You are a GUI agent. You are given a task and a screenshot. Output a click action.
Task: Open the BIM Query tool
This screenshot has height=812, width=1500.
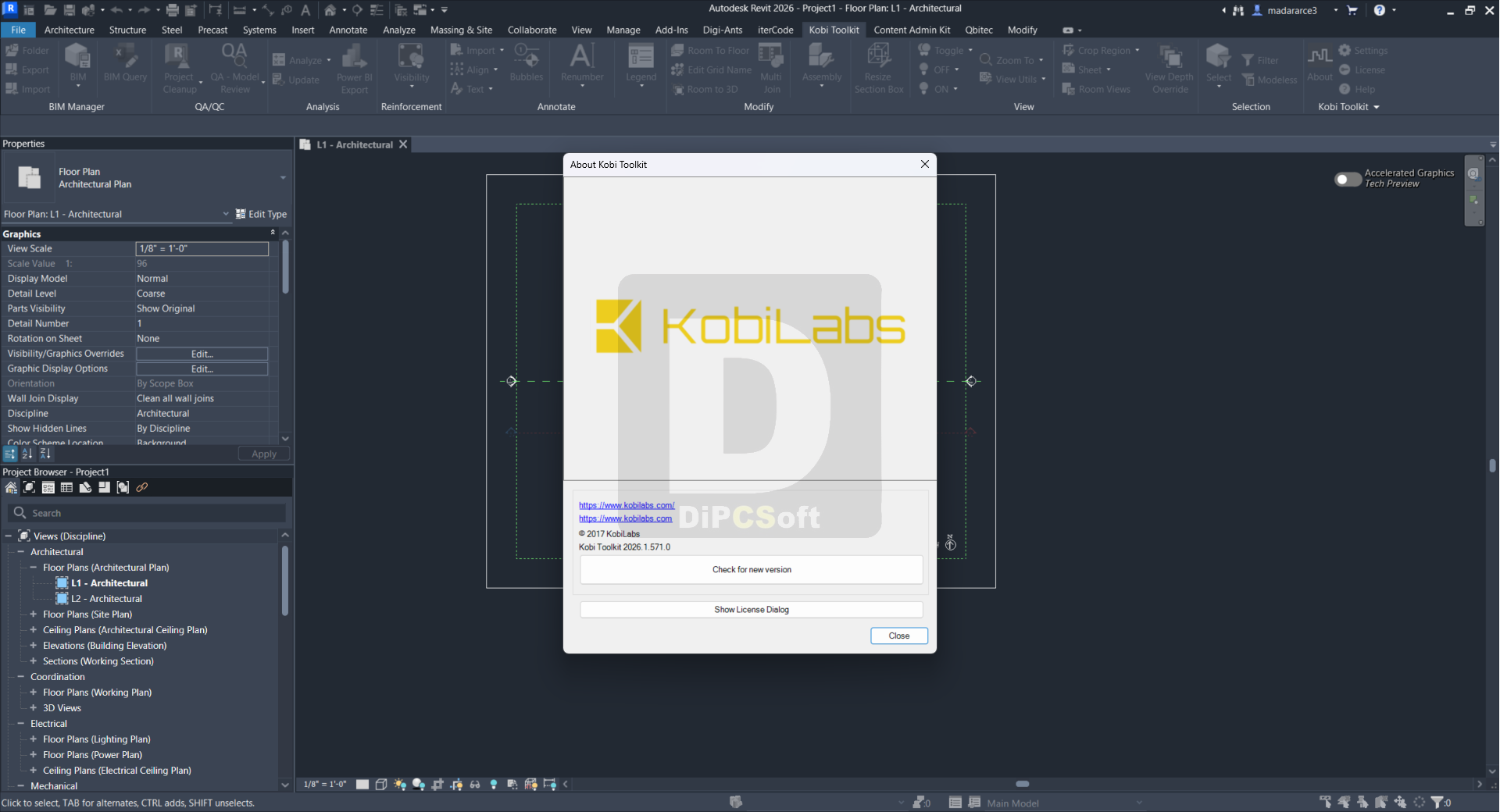coord(125,62)
